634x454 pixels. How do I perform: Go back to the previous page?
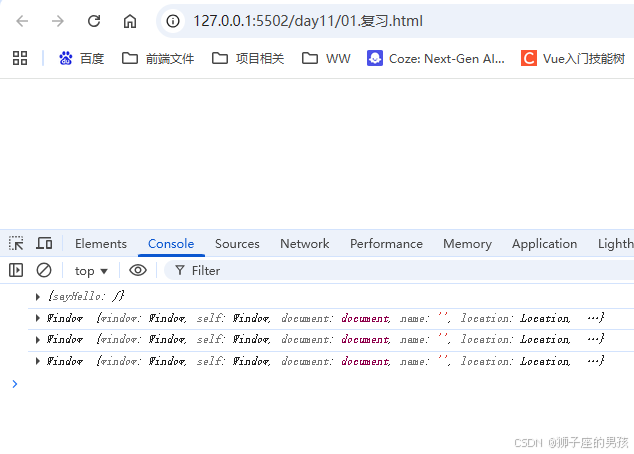pyautogui.click(x=22, y=21)
